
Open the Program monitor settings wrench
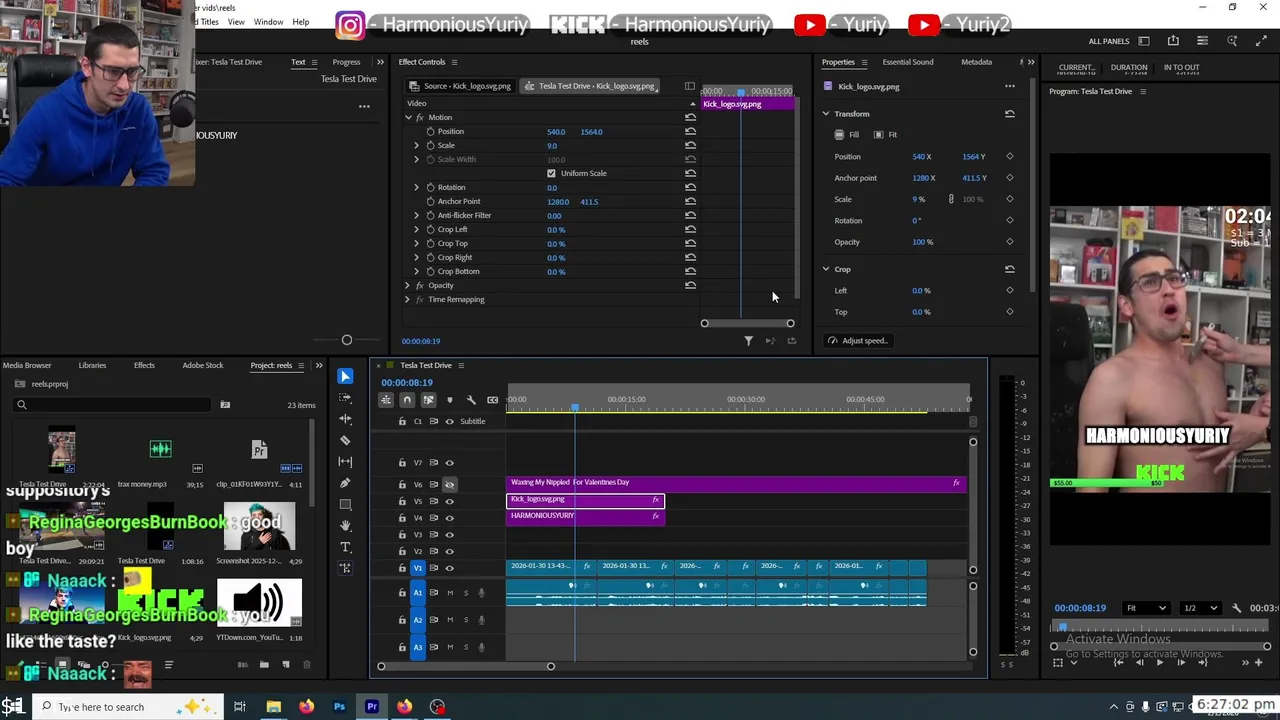click(1237, 608)
